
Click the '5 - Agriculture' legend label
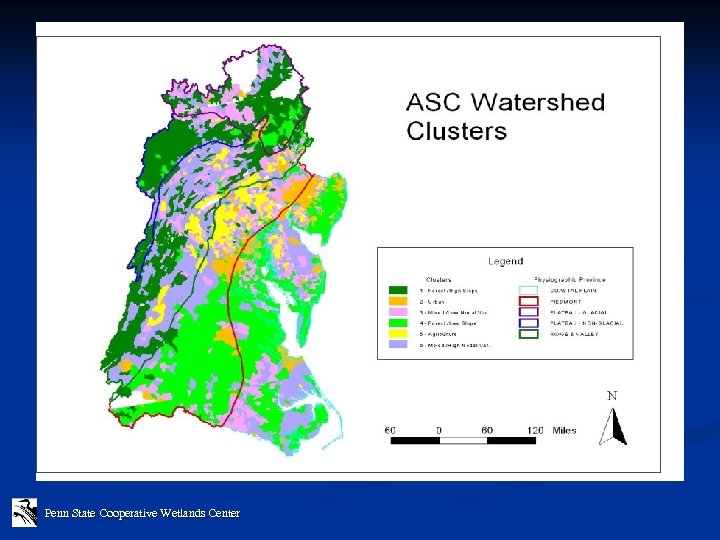coord(438,334)
